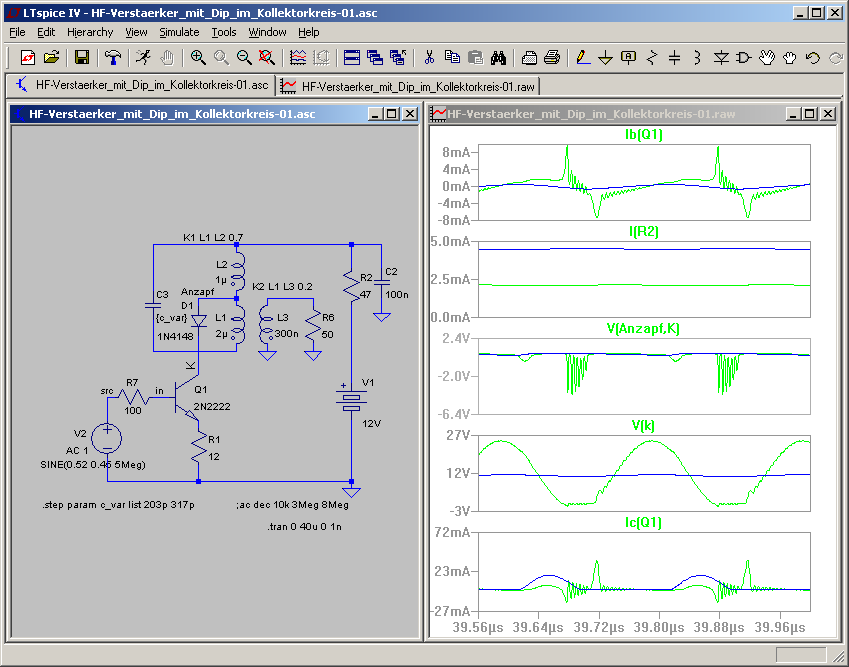
Task: Click the Ib(Q1) trace label
Action: pos(644,134)
